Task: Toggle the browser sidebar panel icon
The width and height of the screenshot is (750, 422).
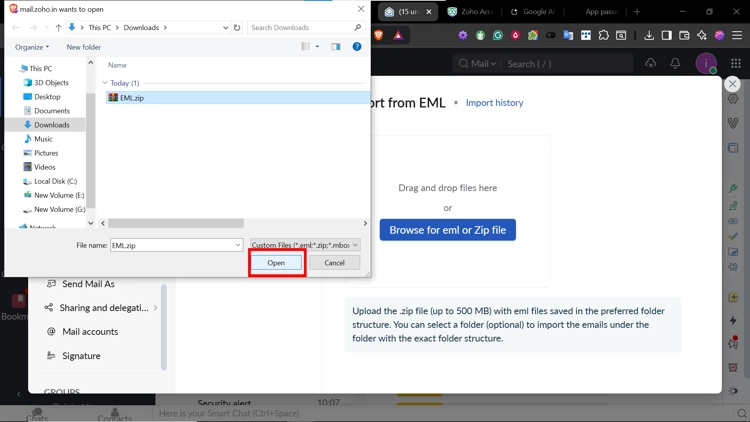Action: (666, 35)
